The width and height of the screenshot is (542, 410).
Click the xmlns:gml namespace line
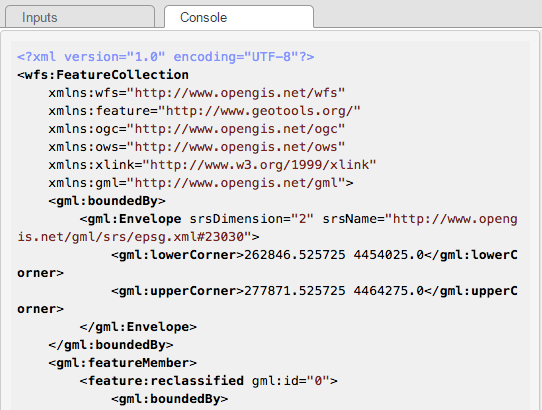pos(201,183)
